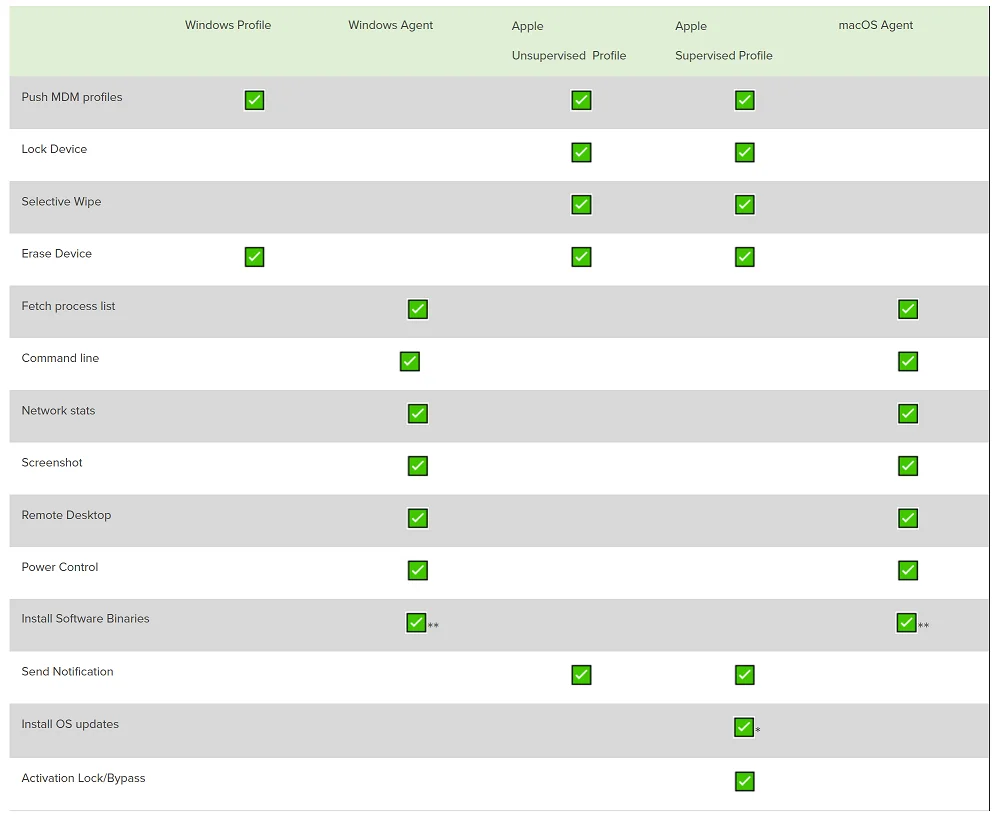Select the macOS Agent column header
Viewport: 992px width, 814px height.
click(x=876, y=25)
